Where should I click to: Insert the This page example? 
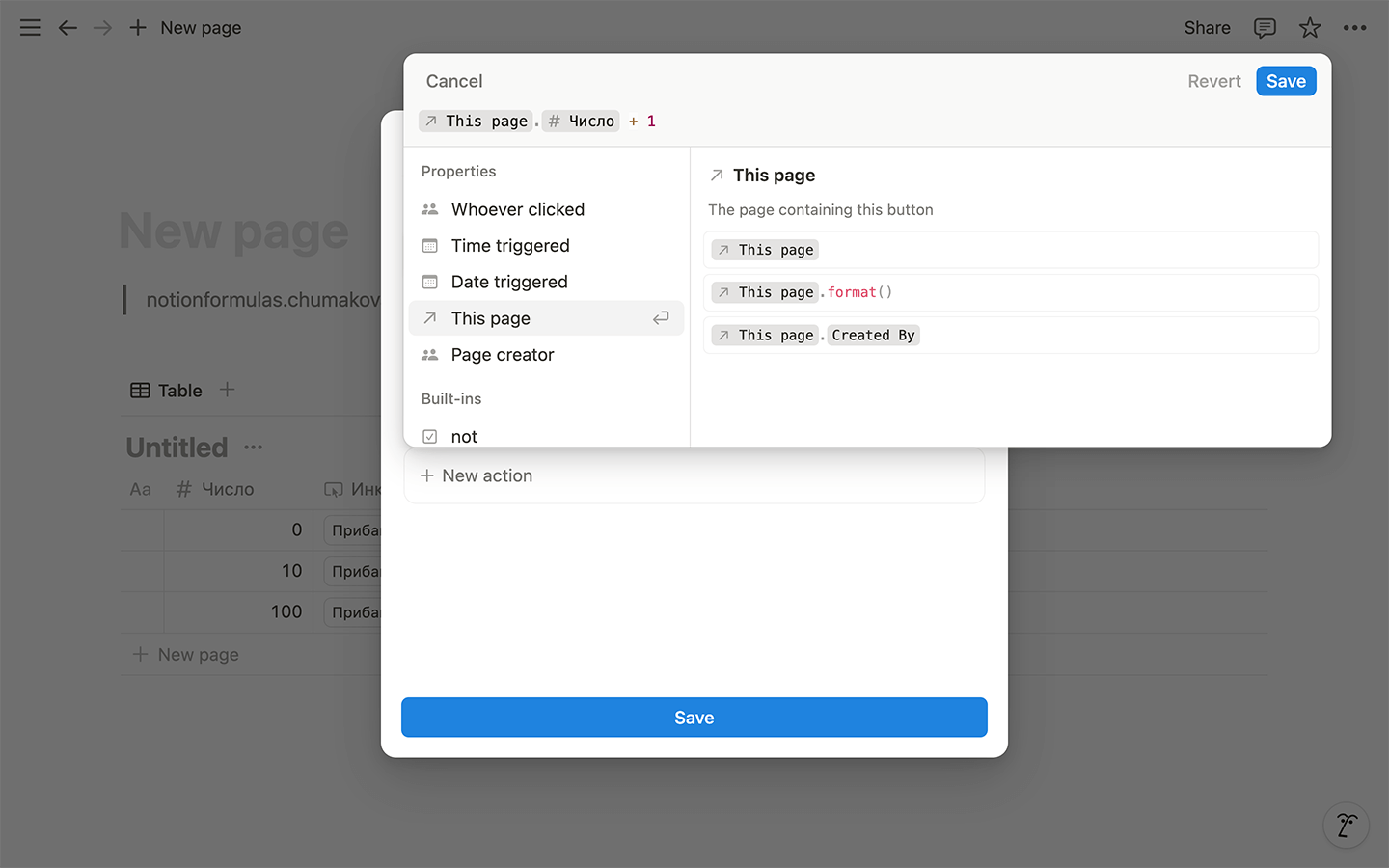(1011, 250)
